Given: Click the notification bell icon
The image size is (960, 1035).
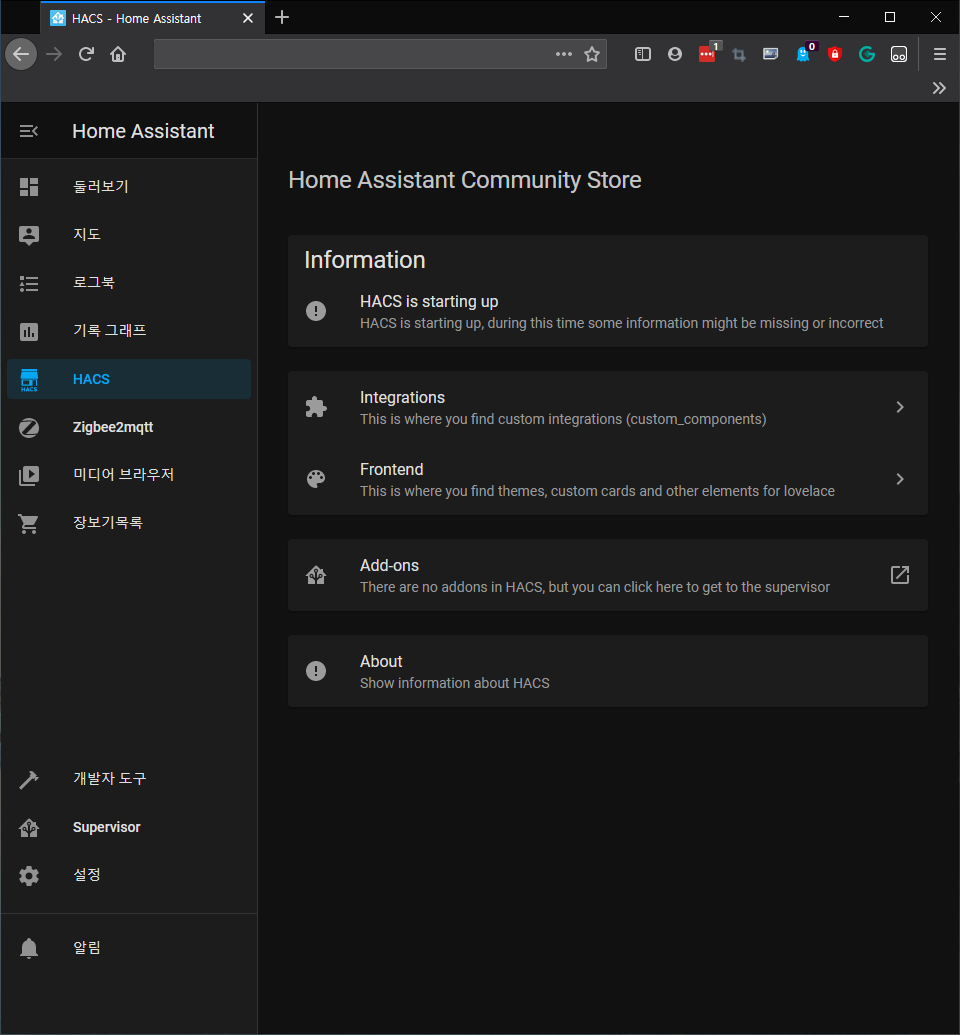Looking at the screenshot, I should [29, 948].
